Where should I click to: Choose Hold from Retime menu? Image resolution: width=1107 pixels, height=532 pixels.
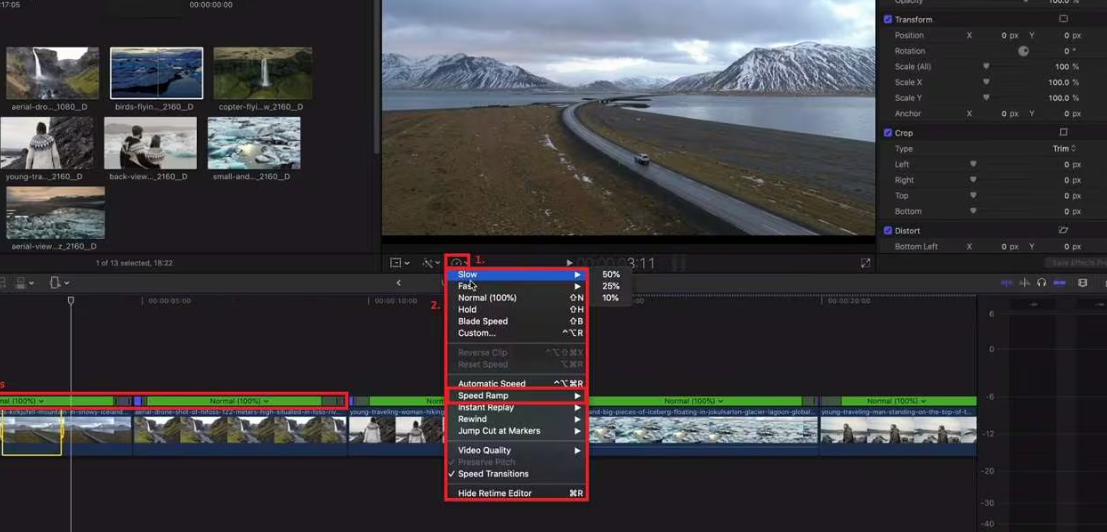pyautogui.click(x=516, y=310)
